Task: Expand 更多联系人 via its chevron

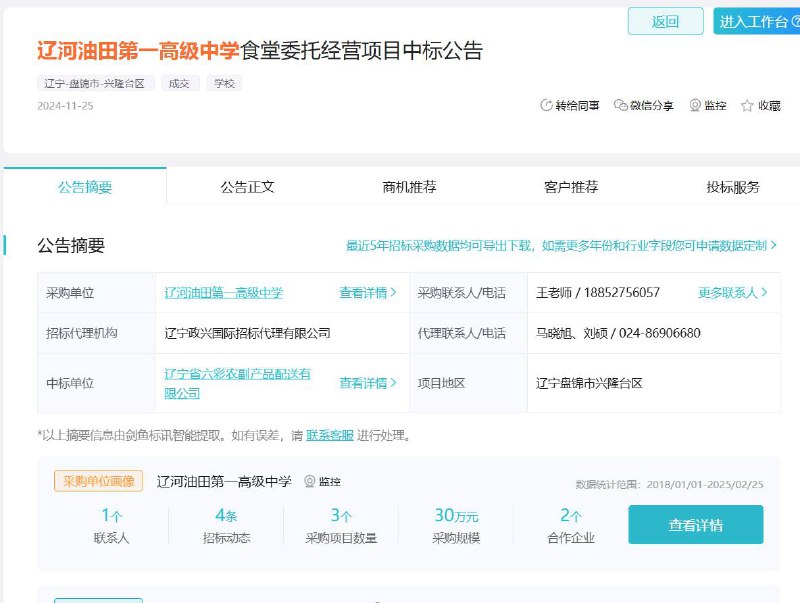Action: 766,291
